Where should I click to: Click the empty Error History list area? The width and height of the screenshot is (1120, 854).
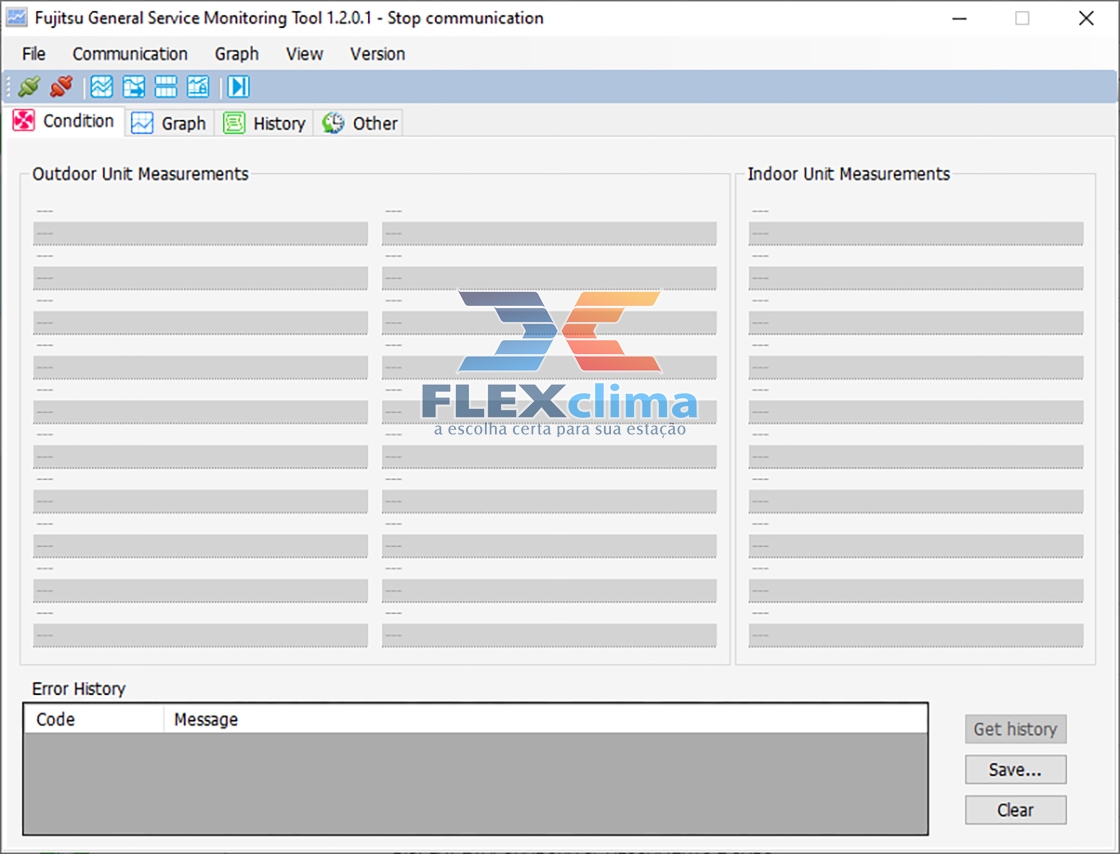pyautogui.click(x=476, y=783)
